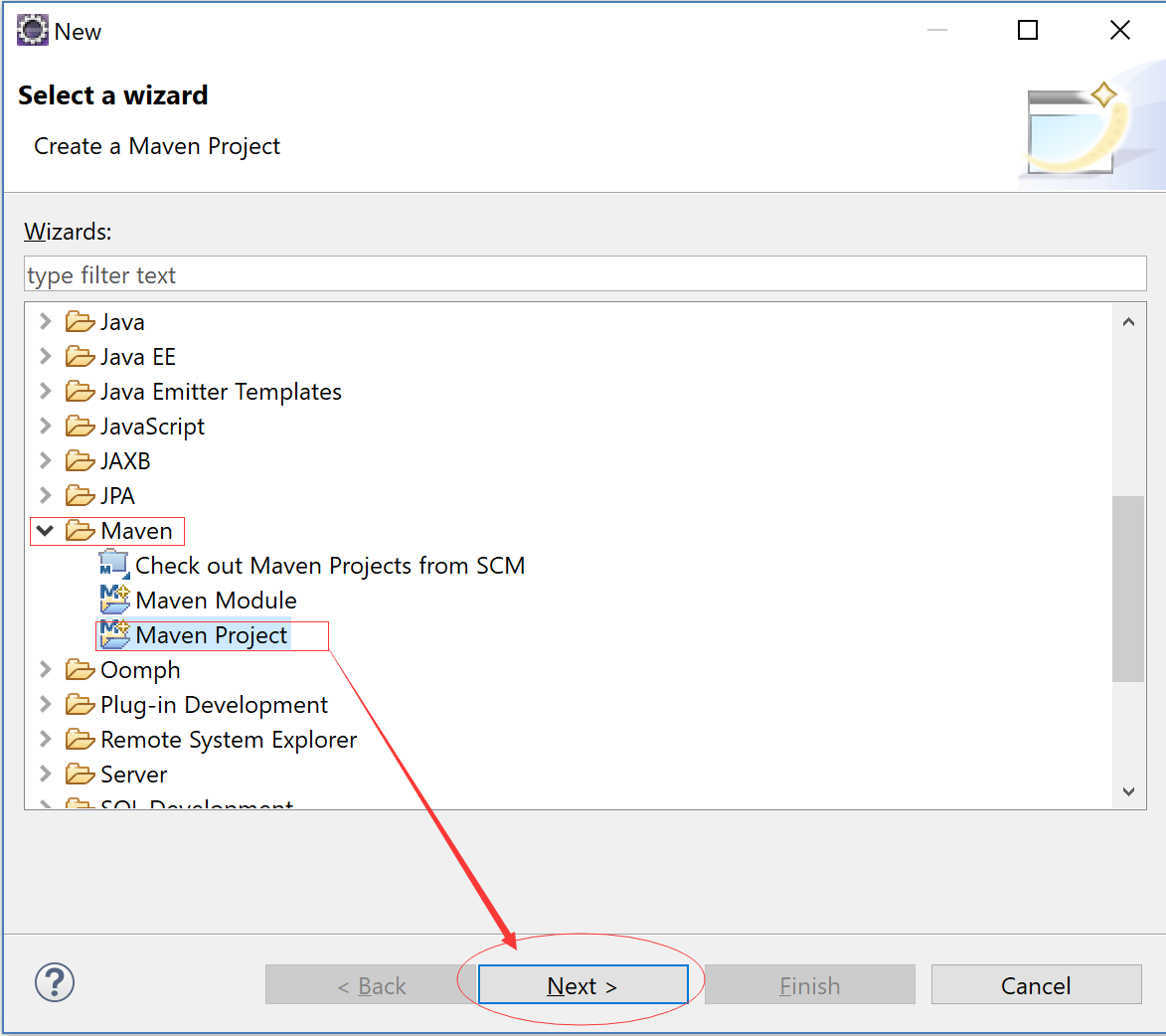Click the JAXB folder icon
This screenshot has width=1166, height=1036.
click(x=80, y=461)
